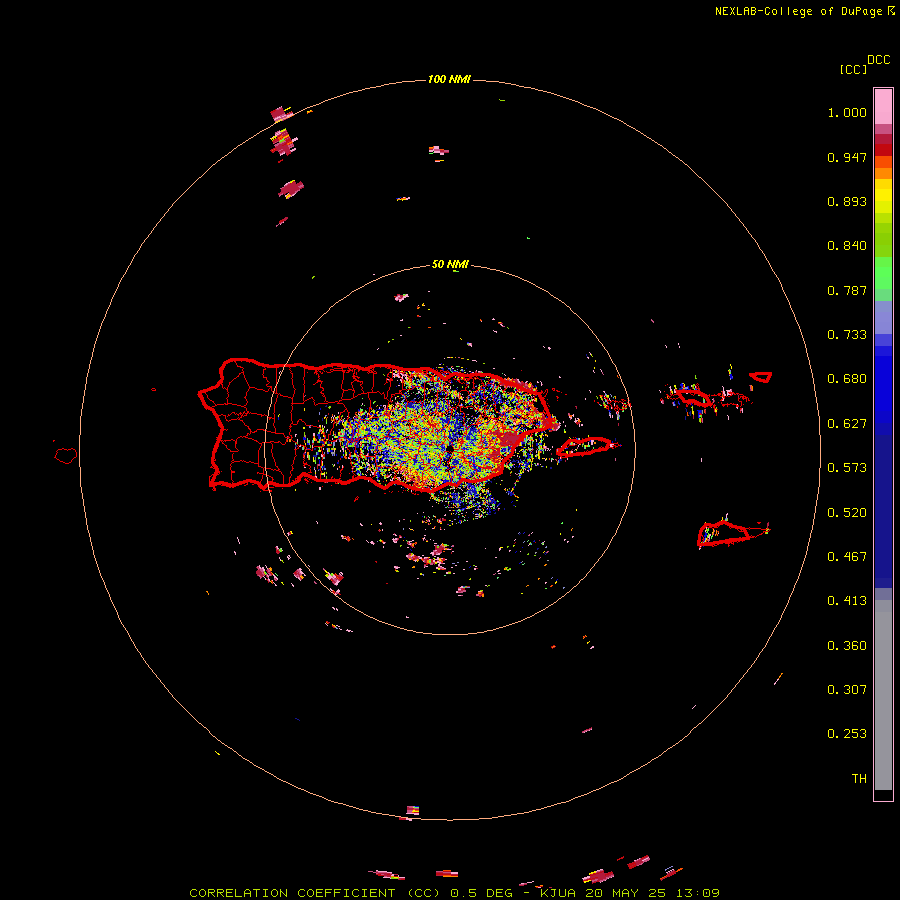Select the 0.840 scale value
The image size is (900, 900).
pyautogui.click(x=847, y=246)
